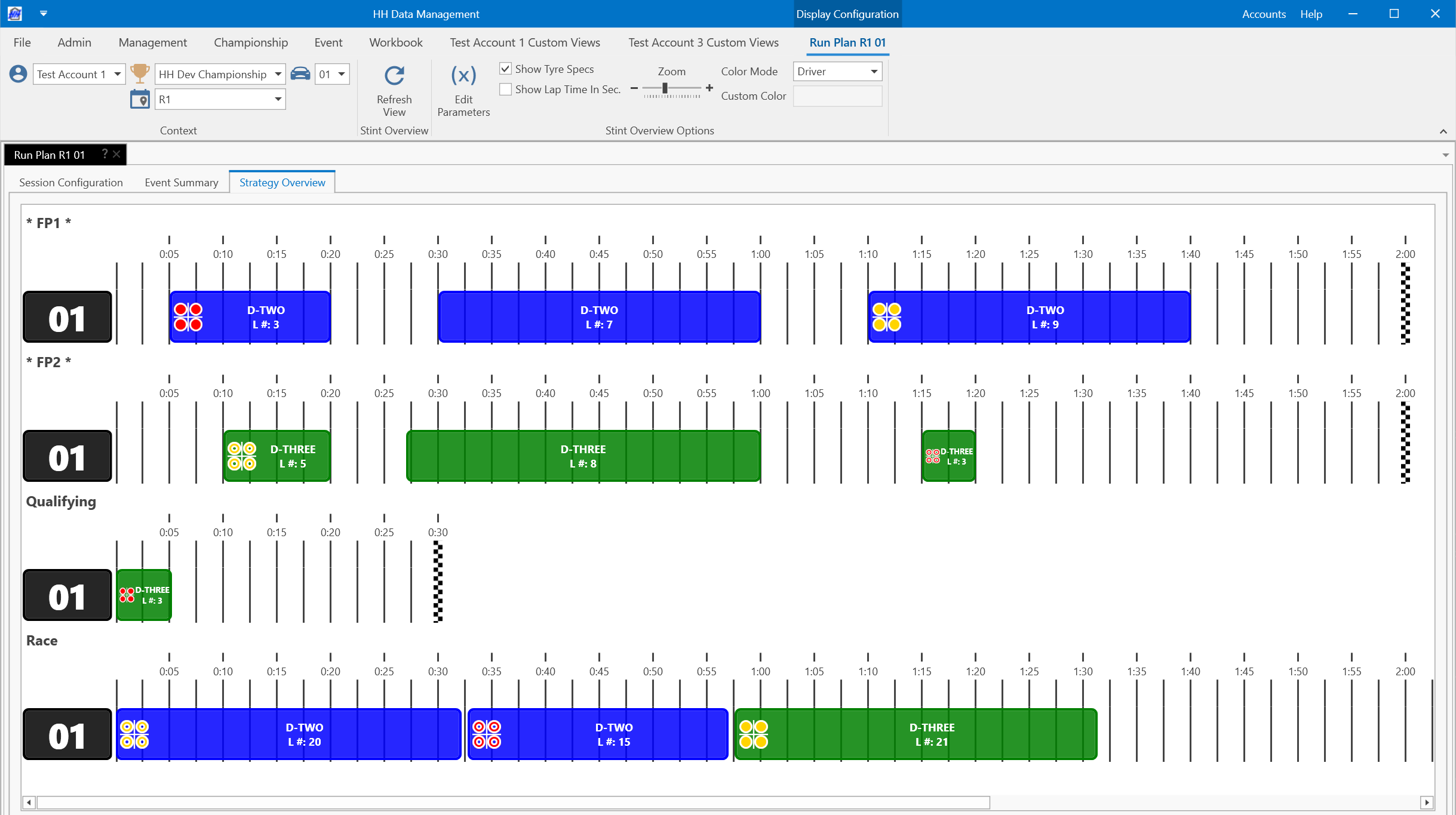Uncheck Show Tyre Specs checkbox
The width and height of the screenshot is (1456, 815).
point(506,69)
